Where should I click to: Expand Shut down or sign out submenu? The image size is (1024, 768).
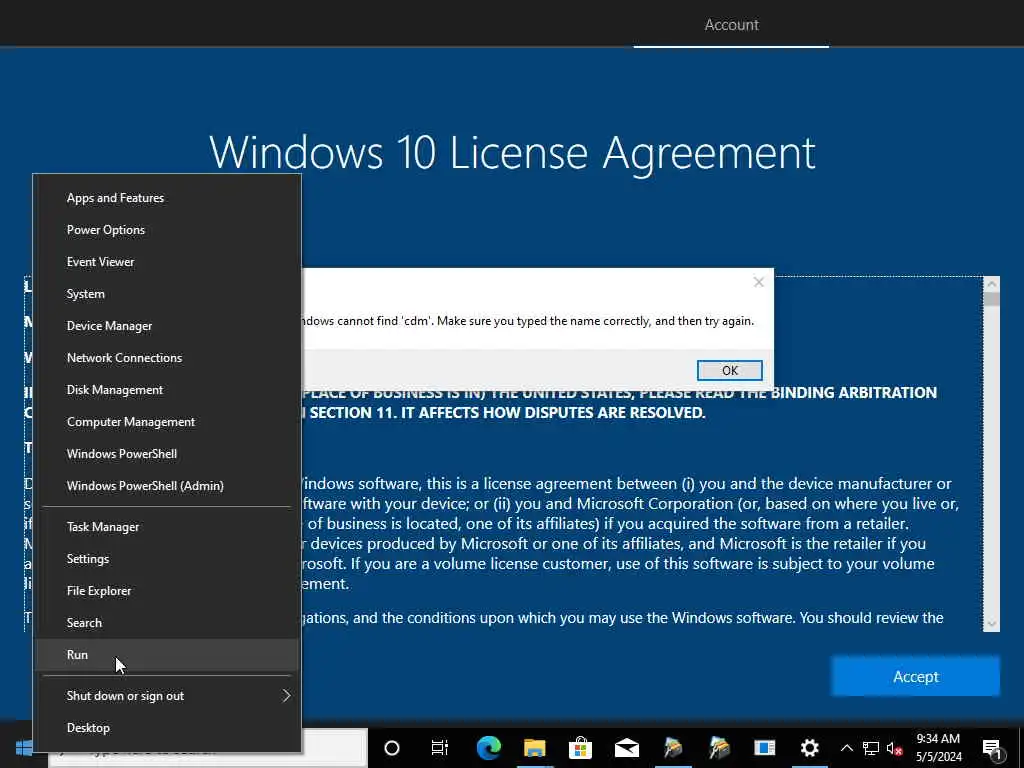pyautogui.click(x=167, y=696)
